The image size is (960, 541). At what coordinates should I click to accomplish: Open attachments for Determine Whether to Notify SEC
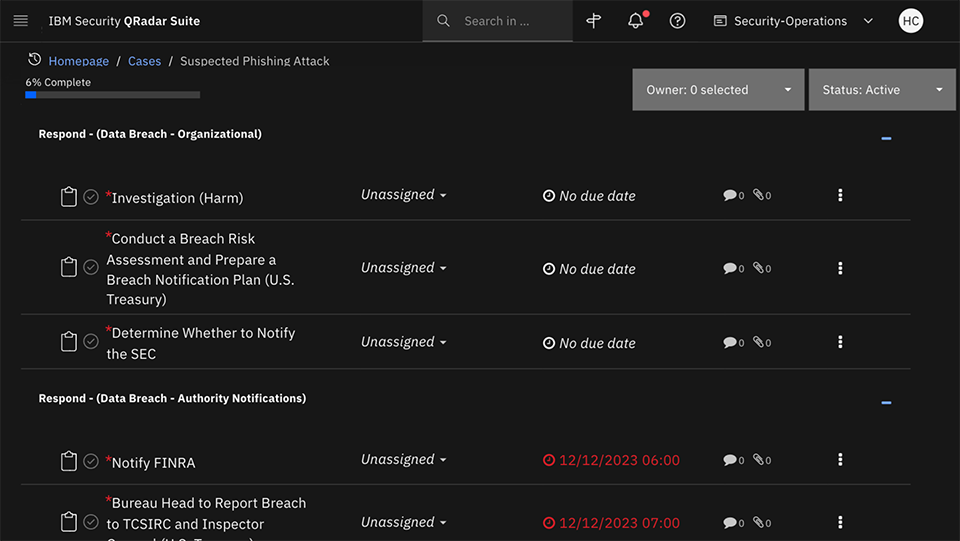pos(762,342)
